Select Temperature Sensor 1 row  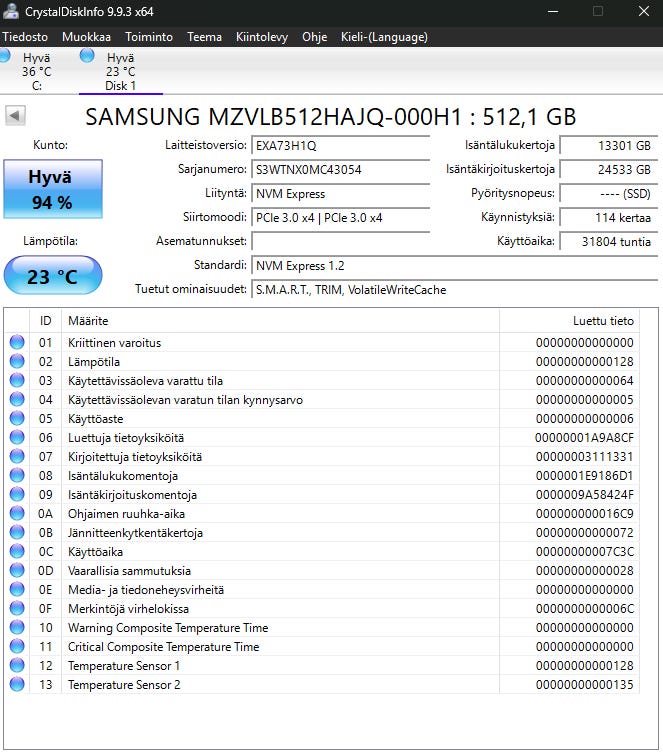click(x=322, y=665)
